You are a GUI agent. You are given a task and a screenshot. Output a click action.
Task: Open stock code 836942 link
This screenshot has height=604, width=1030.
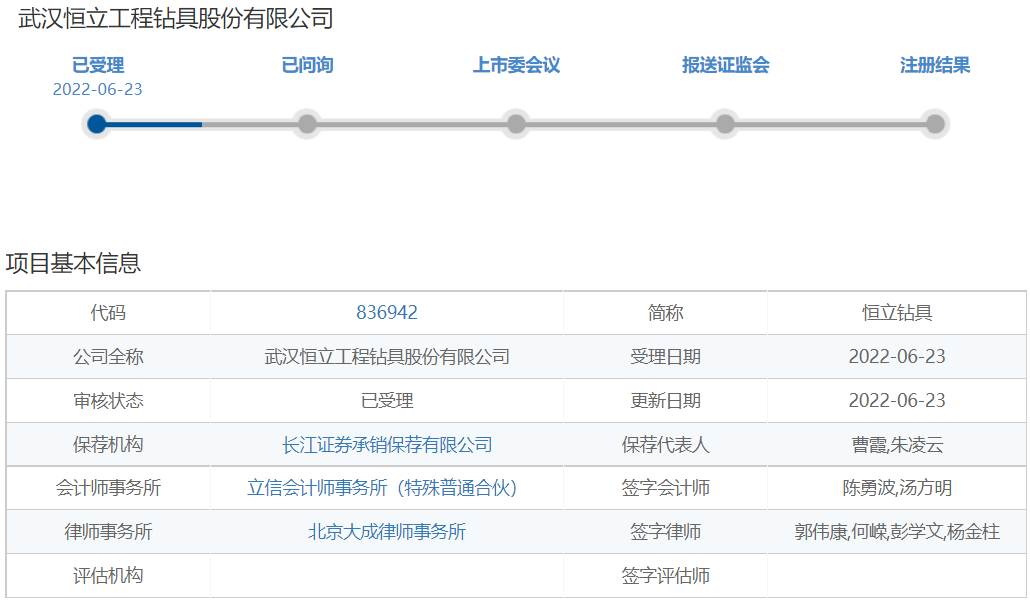coord(387,312)
